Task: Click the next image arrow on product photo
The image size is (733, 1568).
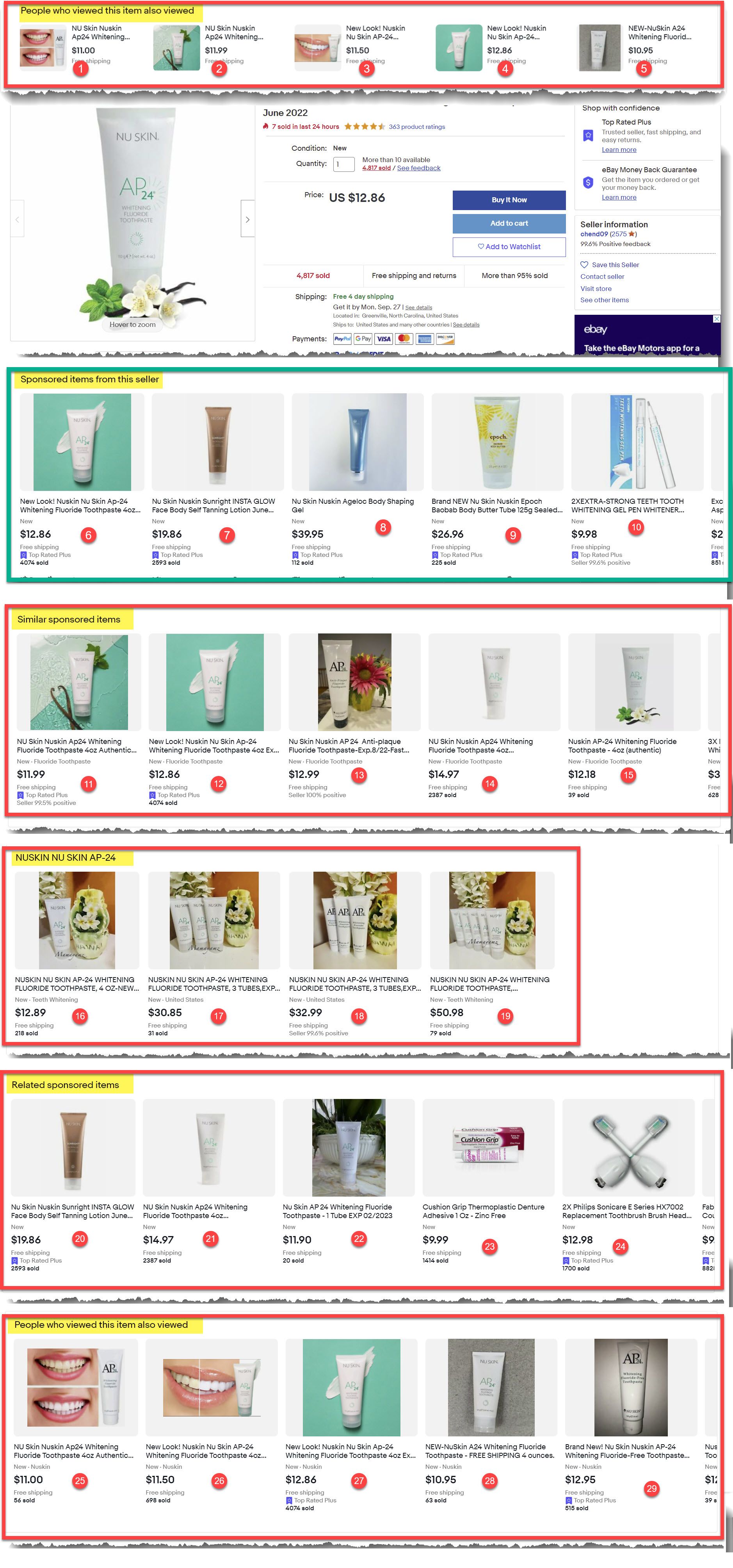Action: (x=247, y=219)
